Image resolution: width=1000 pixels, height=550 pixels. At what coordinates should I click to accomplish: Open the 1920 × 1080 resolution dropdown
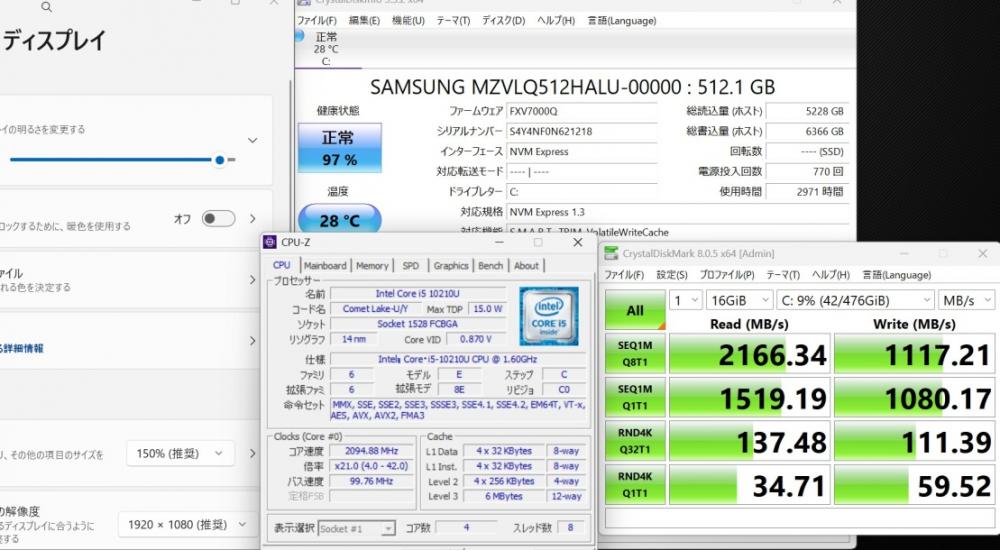point(185,524)
